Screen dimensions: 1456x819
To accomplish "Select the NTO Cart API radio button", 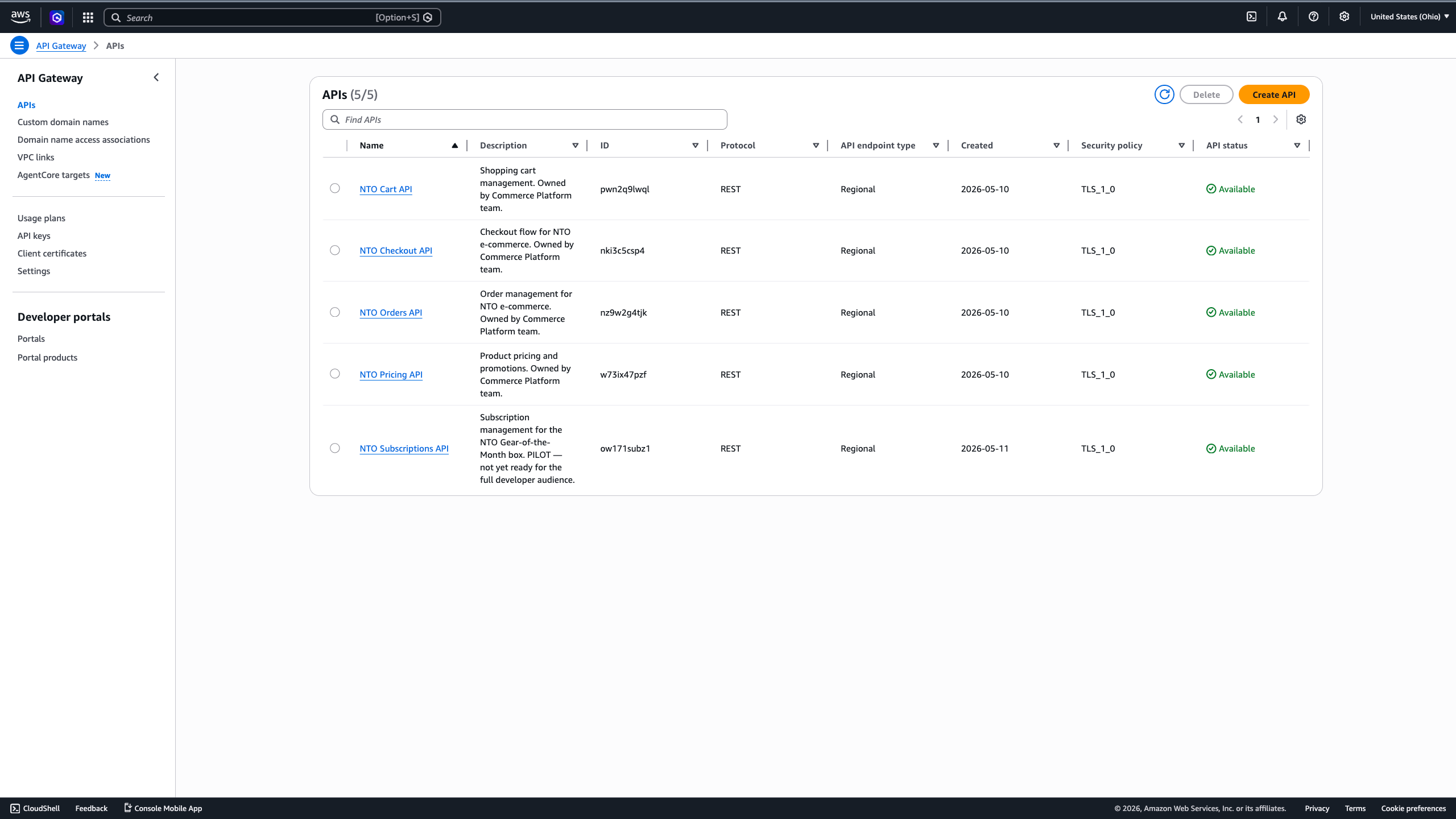I will (x=335, y=188).
